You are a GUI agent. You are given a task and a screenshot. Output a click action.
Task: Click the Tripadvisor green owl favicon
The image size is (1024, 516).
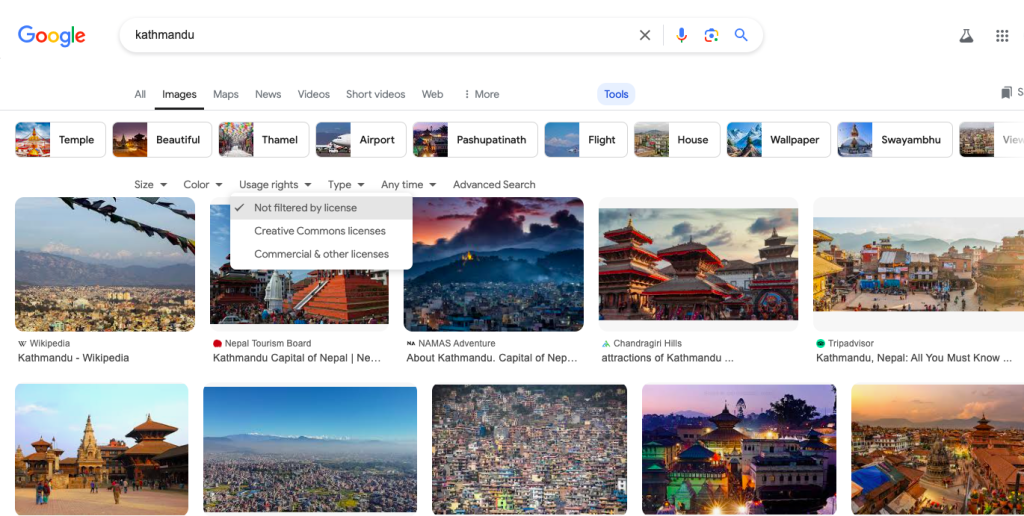[x=820, y=344]
